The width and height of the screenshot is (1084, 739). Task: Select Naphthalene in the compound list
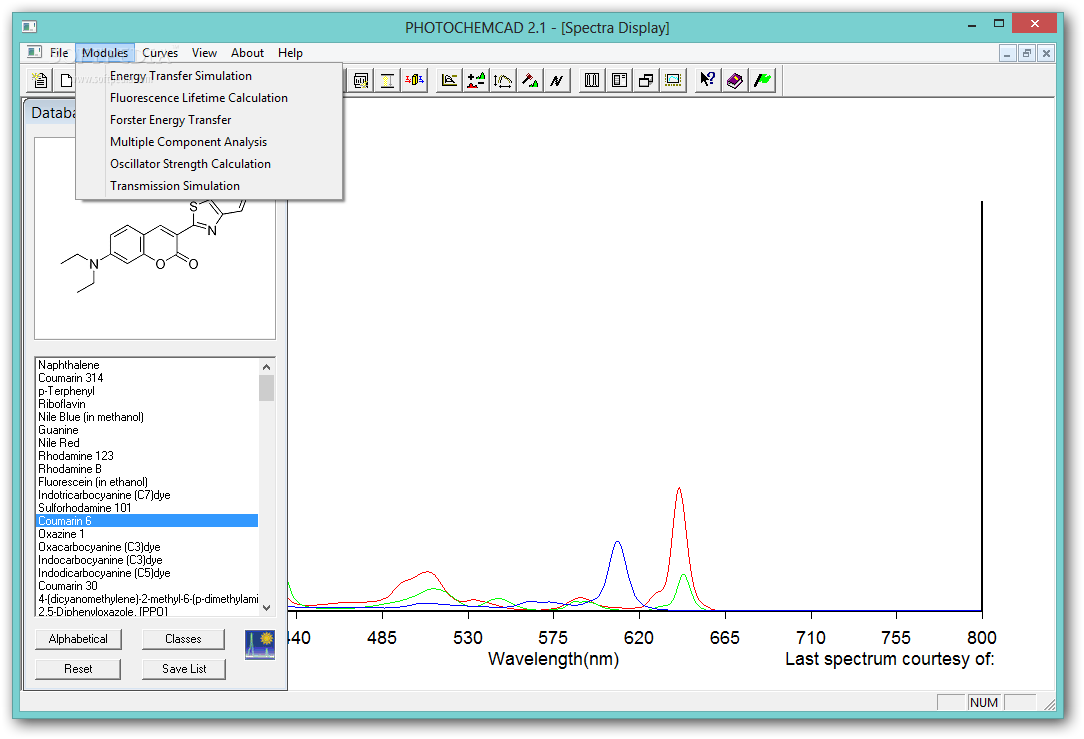tap(147, 365)
